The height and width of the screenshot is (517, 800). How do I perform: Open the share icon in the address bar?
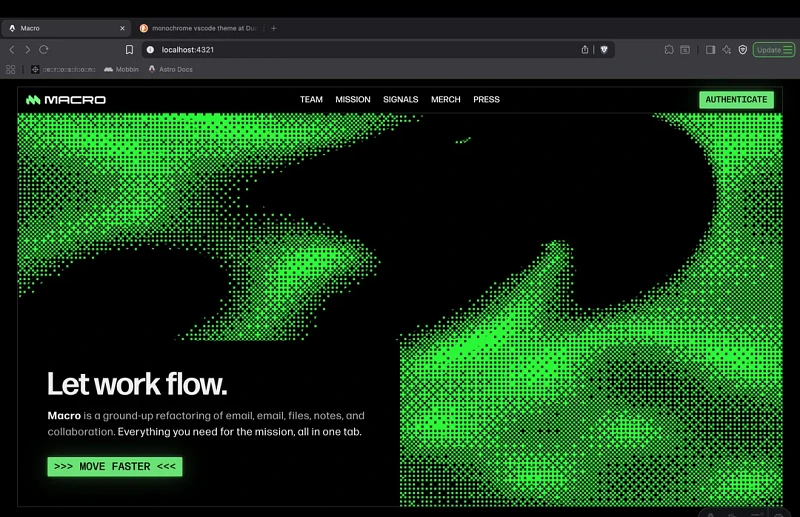(585, 49)
